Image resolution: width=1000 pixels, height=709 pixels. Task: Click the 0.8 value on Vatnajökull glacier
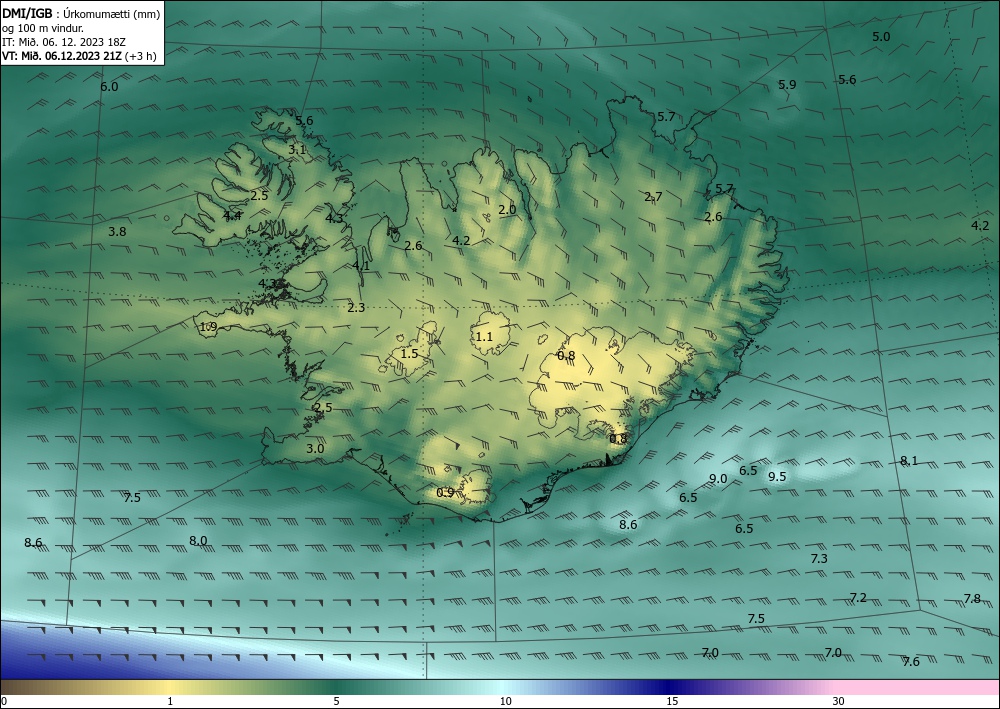[566, 356]
